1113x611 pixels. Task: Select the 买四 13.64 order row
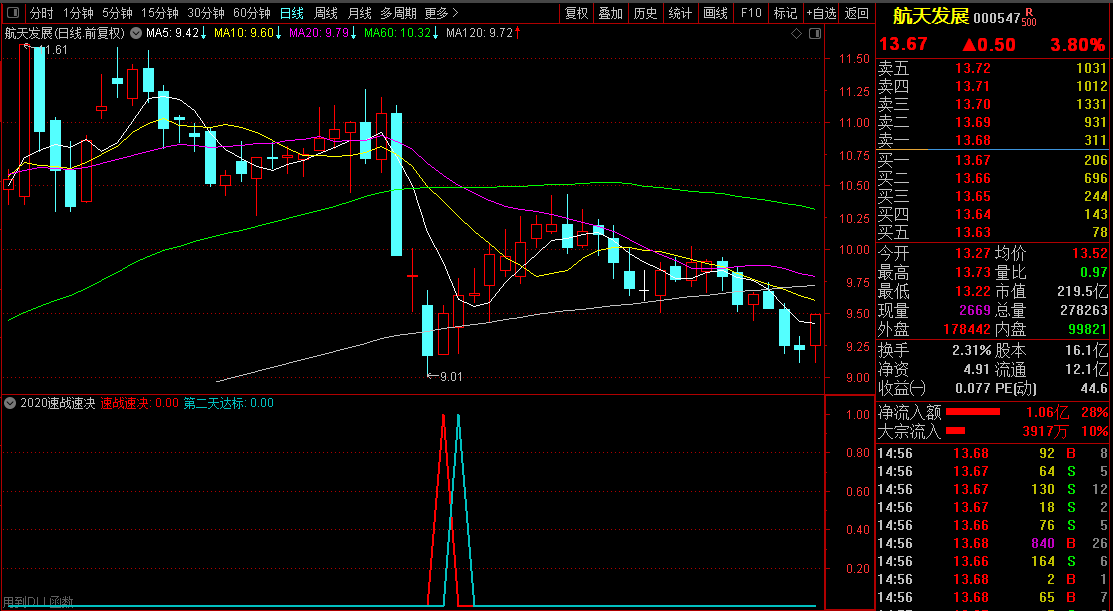tap(993, 214)
